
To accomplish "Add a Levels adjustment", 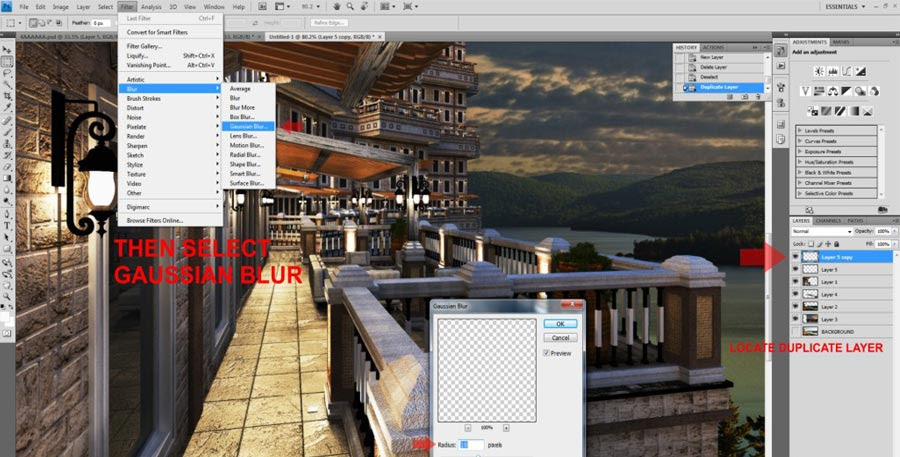I will click(x=833, y=71).
